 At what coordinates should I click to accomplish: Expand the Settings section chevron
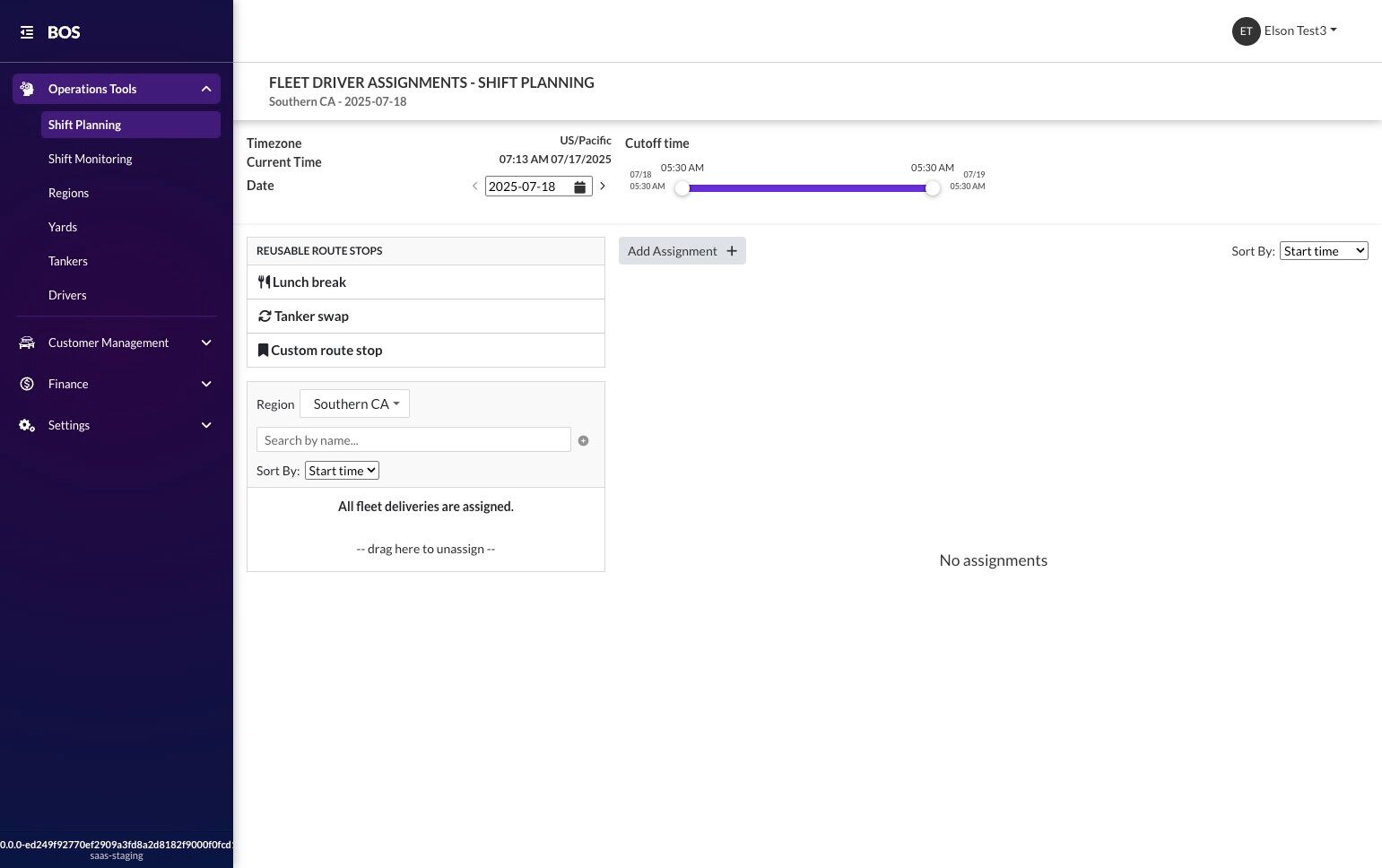pyautogui.click(x=206, y=425)
